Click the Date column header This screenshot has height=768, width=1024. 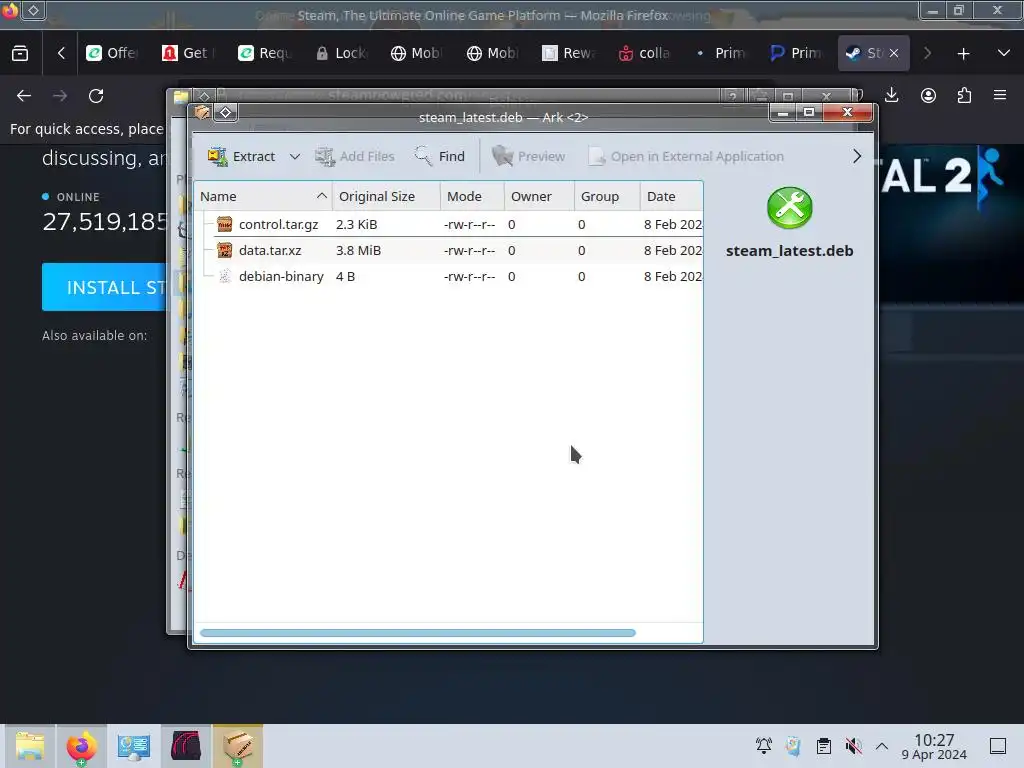tap(671, 197)
